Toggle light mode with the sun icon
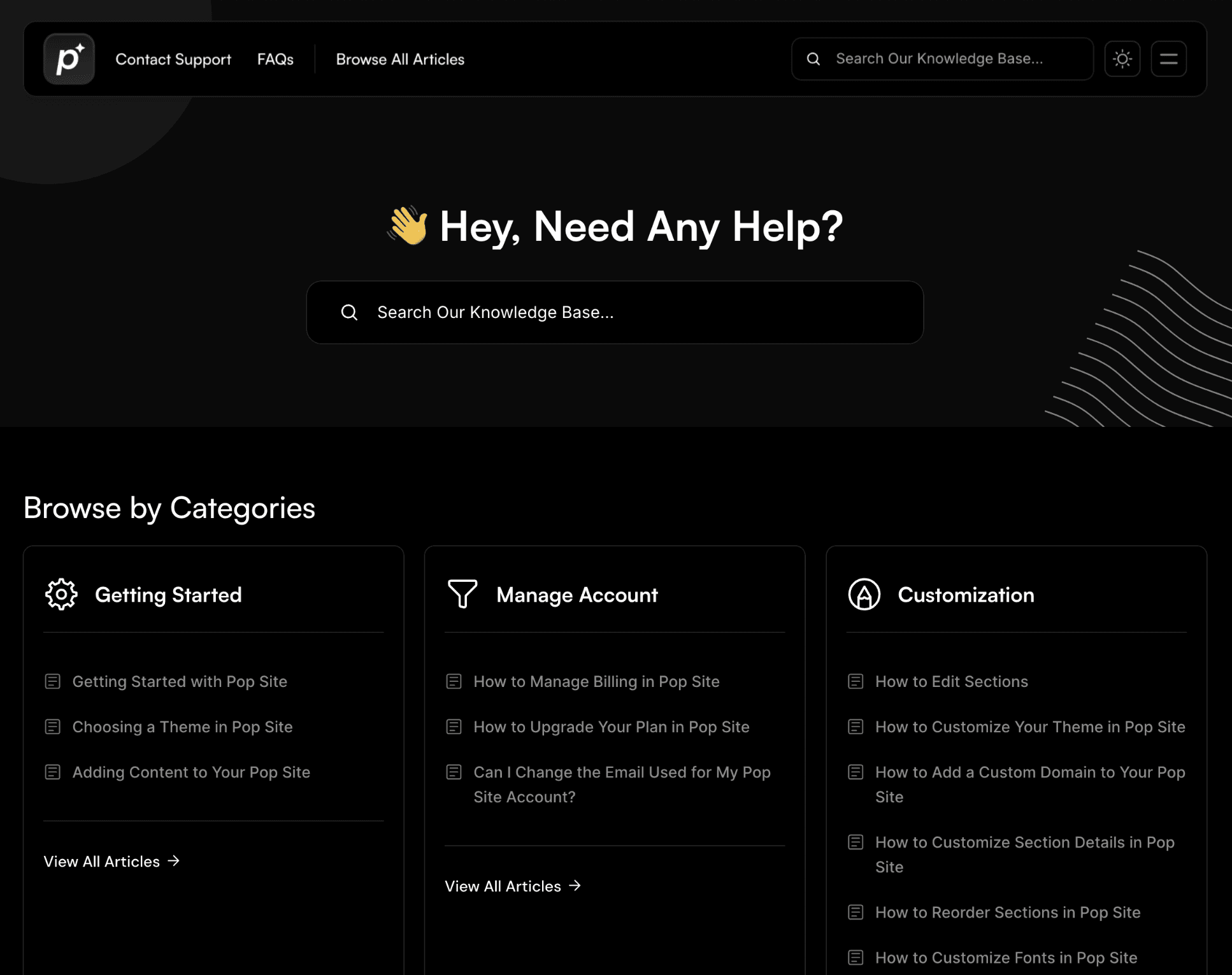This screenshot has height=975, width=1232. (x=1122, y=59)
